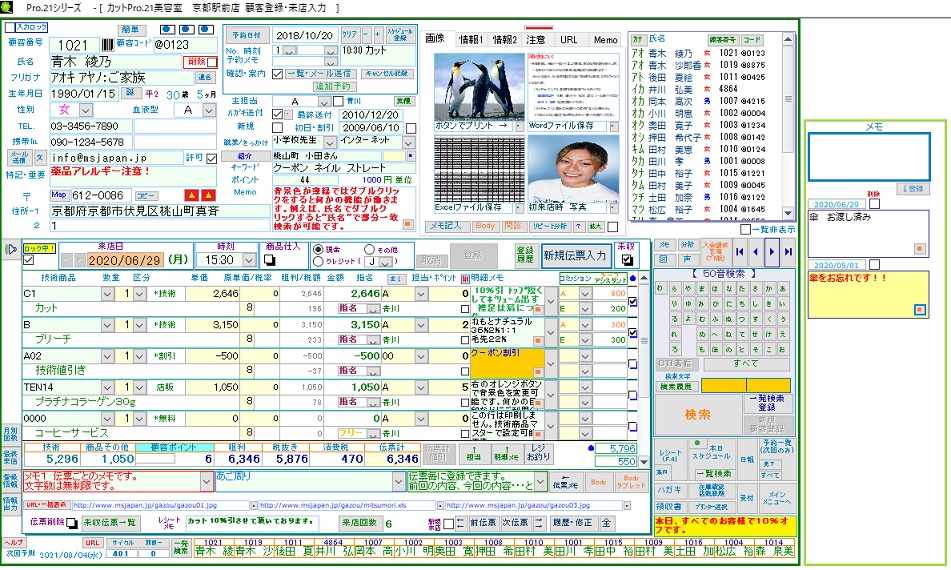Screen dimensions: 951x570
Task: Click the キャンセル記録 button
Action: [x=386, y=73]
